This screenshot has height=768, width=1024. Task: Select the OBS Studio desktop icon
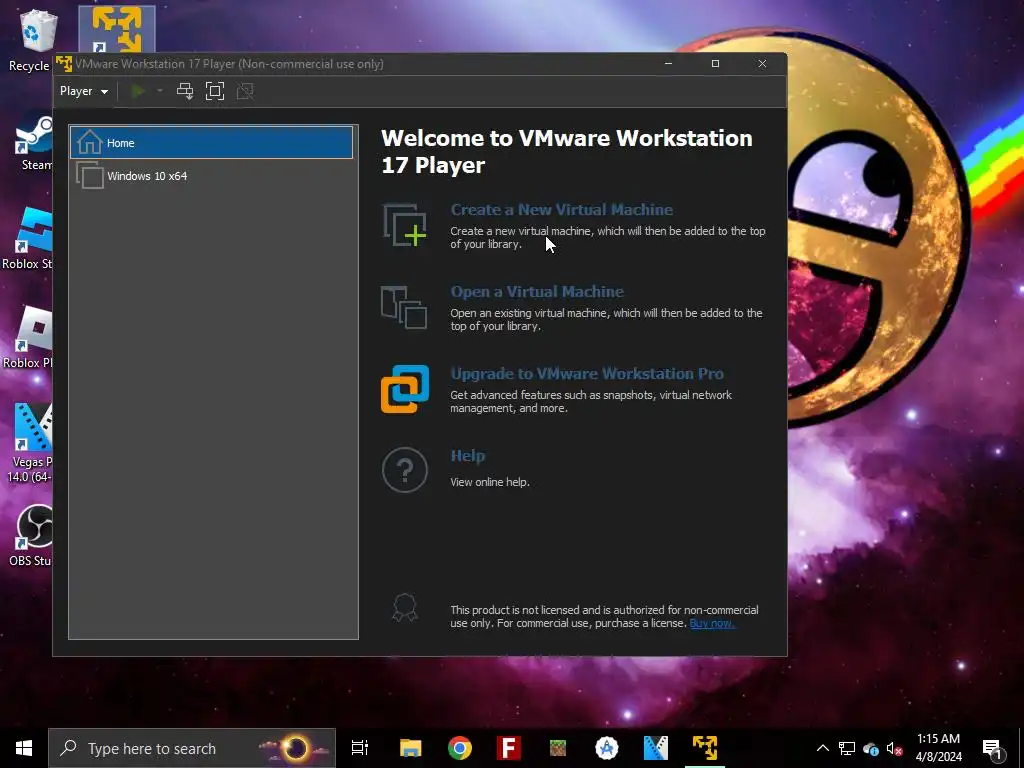tap(30, 536)
